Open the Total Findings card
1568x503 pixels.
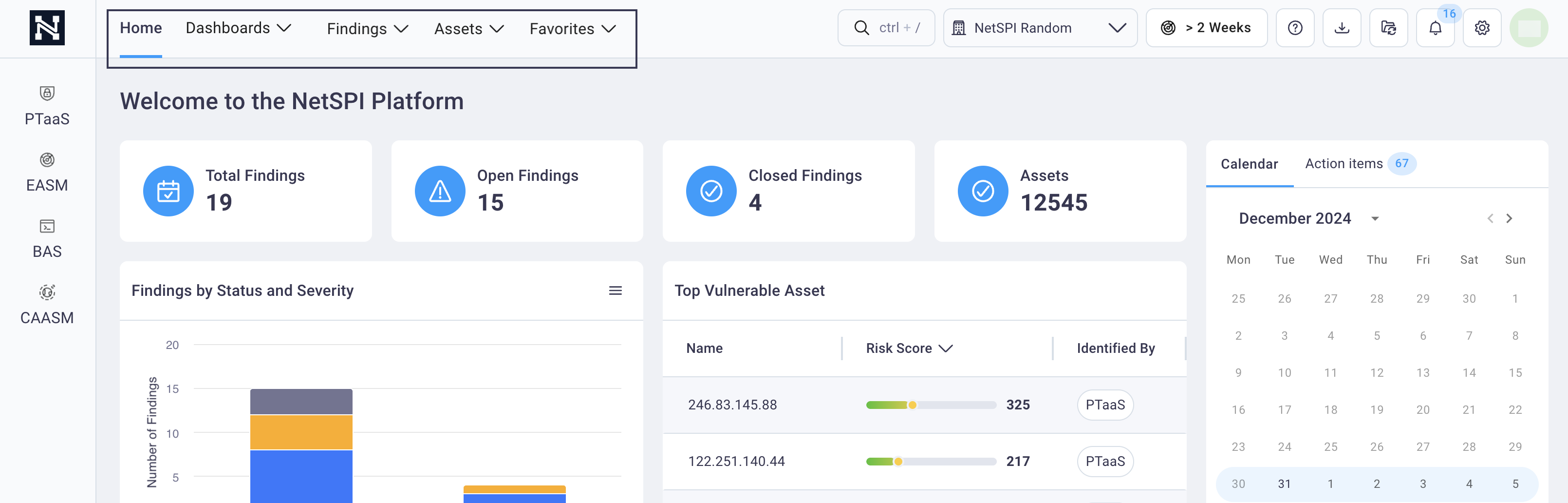click(246, 191)
